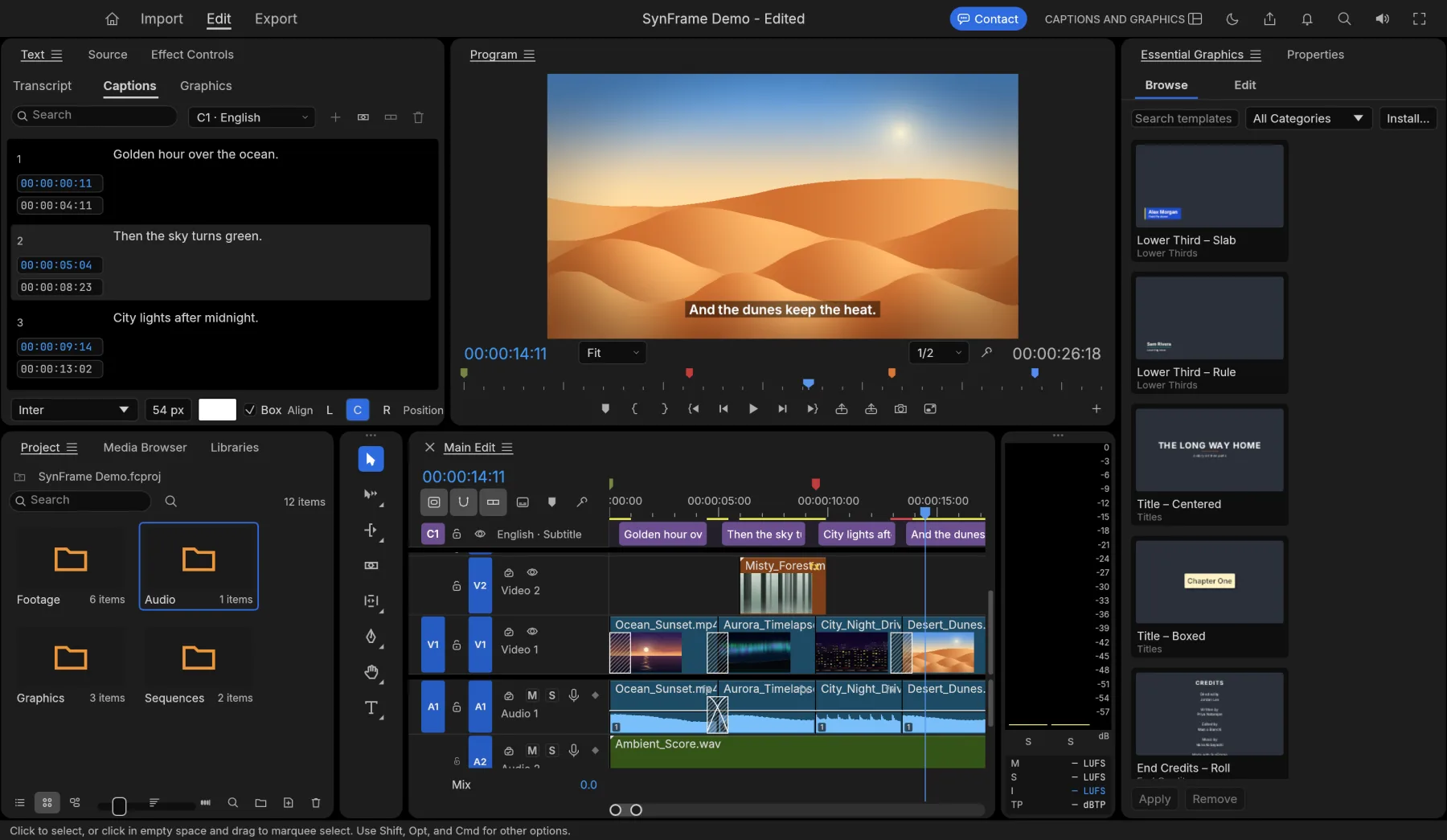Open the Fit zoom level dropdown

(613, 353)
